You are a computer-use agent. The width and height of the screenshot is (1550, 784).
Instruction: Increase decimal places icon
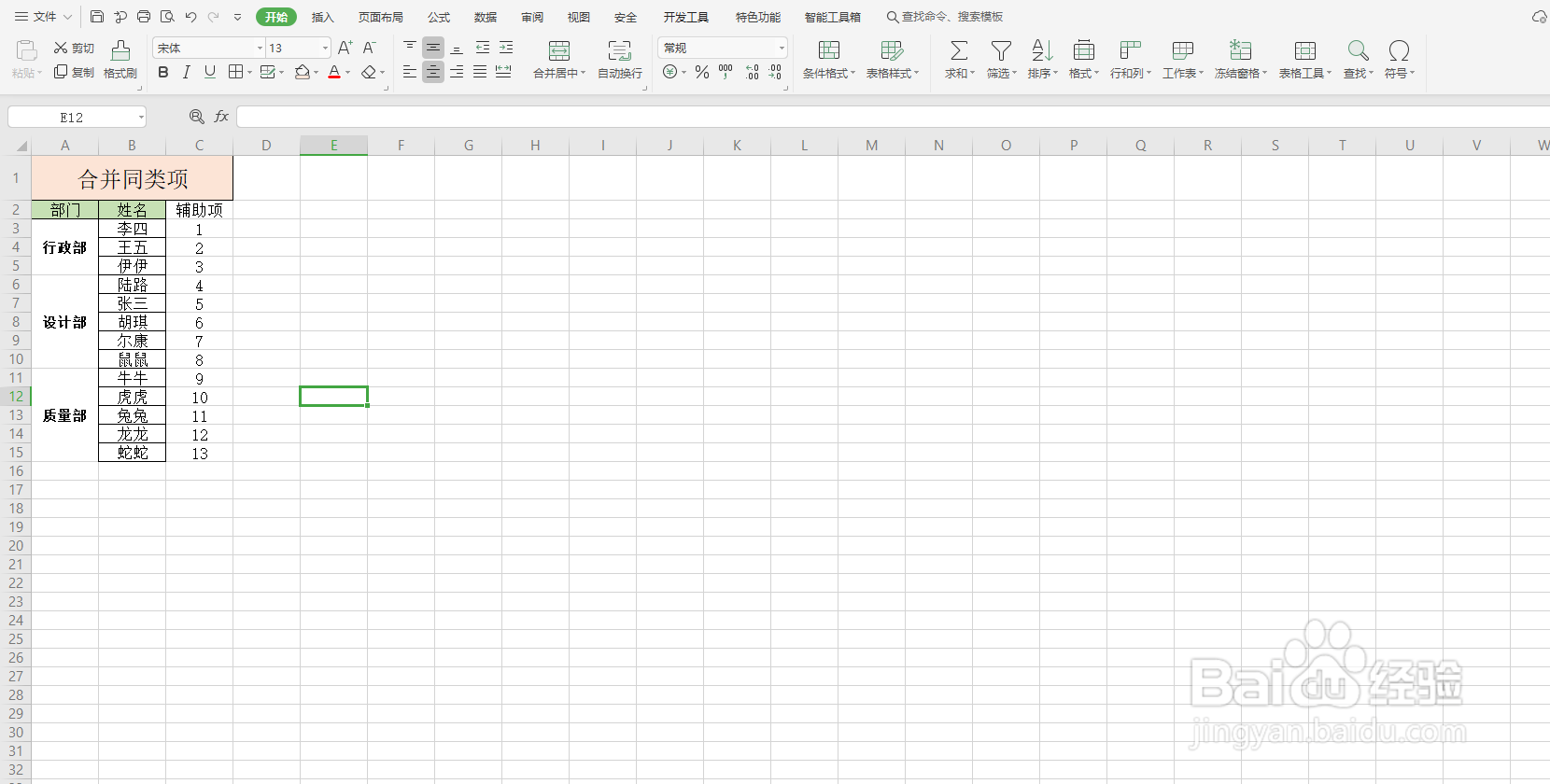click(x=753, y=72)
